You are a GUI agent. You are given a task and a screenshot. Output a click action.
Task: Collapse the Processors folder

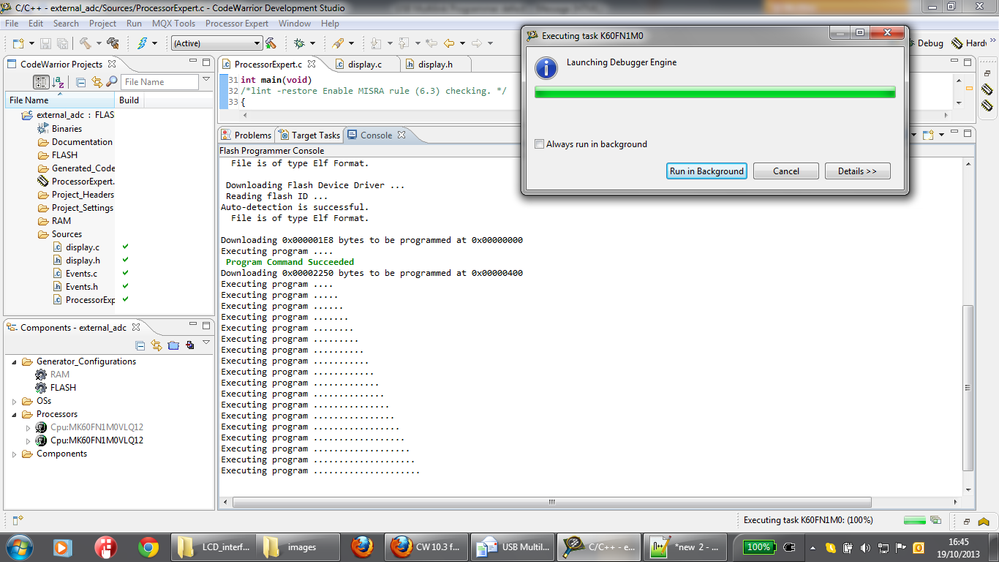(14, 415)
